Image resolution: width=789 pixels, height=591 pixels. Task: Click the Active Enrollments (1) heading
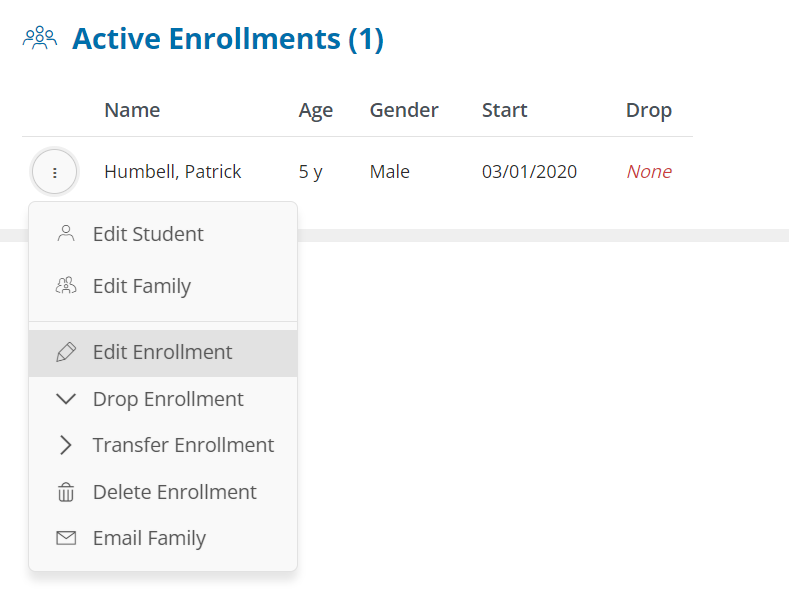(x=228, y=39)
